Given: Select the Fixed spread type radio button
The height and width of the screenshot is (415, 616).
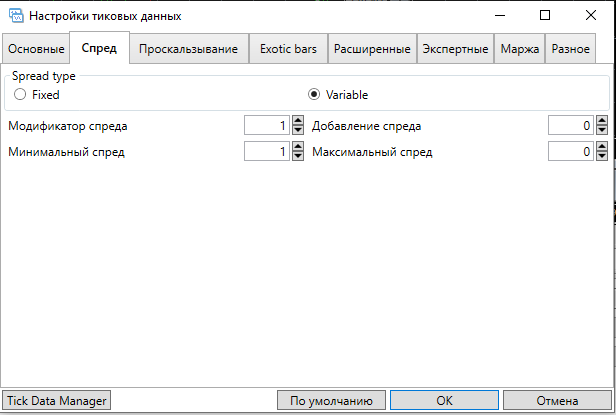Looking at the screenshot, I should [20, 94].
